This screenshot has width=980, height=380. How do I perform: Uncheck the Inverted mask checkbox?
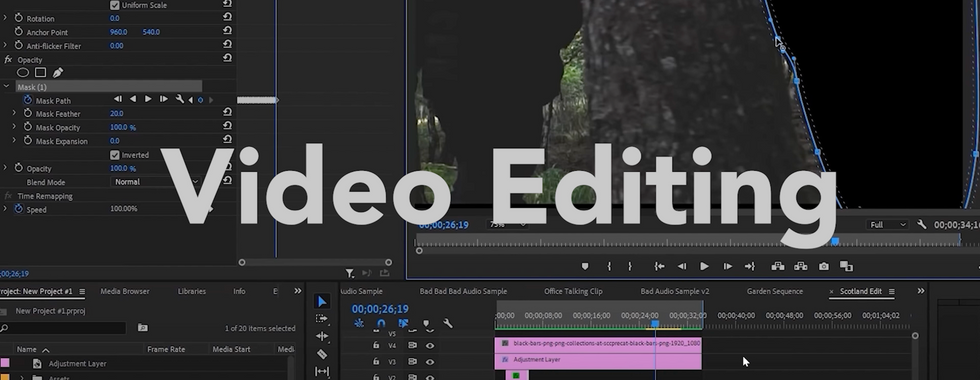pos(114,154)
